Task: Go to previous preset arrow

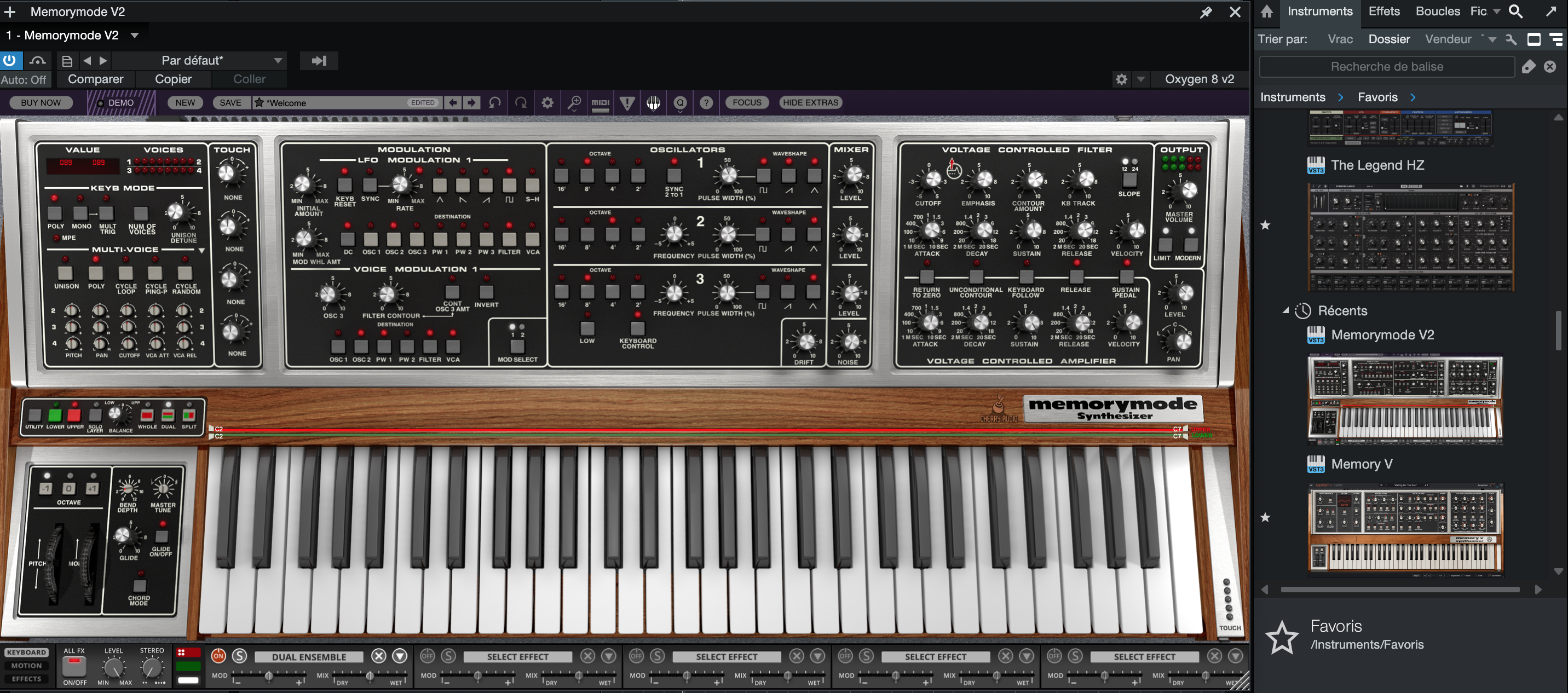Action: click(452, 102)
